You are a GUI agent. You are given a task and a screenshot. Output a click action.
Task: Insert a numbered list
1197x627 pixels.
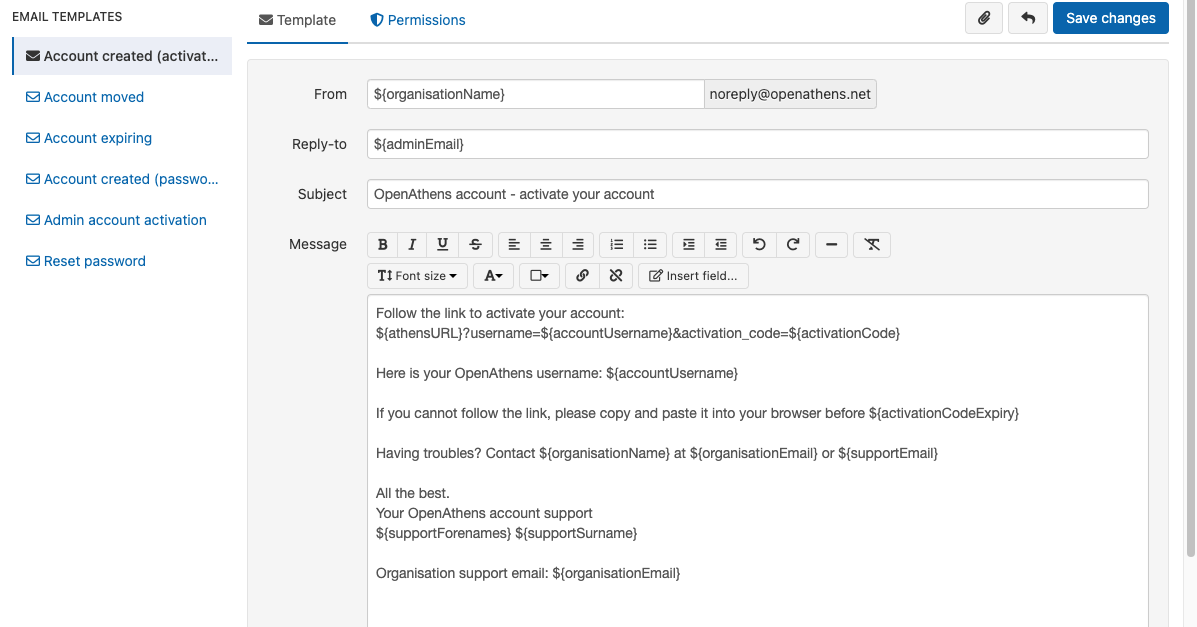click(615, 244)
